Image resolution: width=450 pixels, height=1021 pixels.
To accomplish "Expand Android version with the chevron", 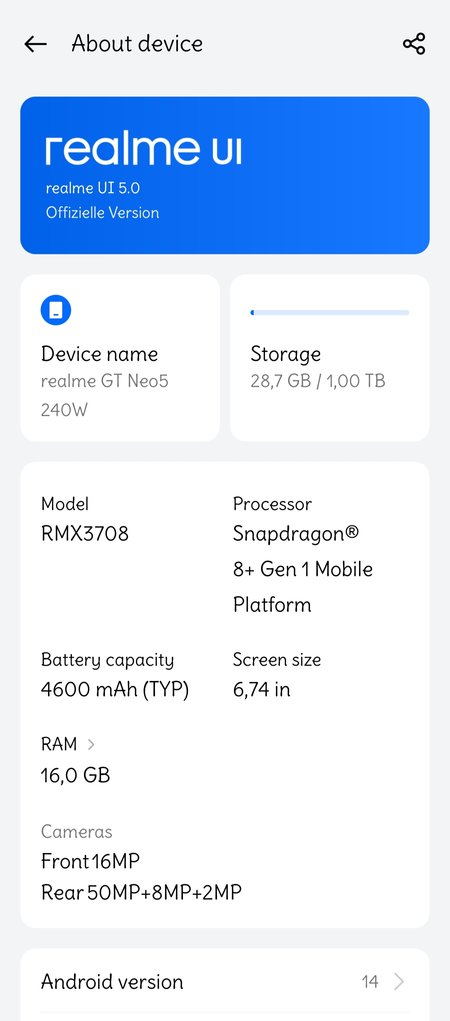I will tap(399, 981).
